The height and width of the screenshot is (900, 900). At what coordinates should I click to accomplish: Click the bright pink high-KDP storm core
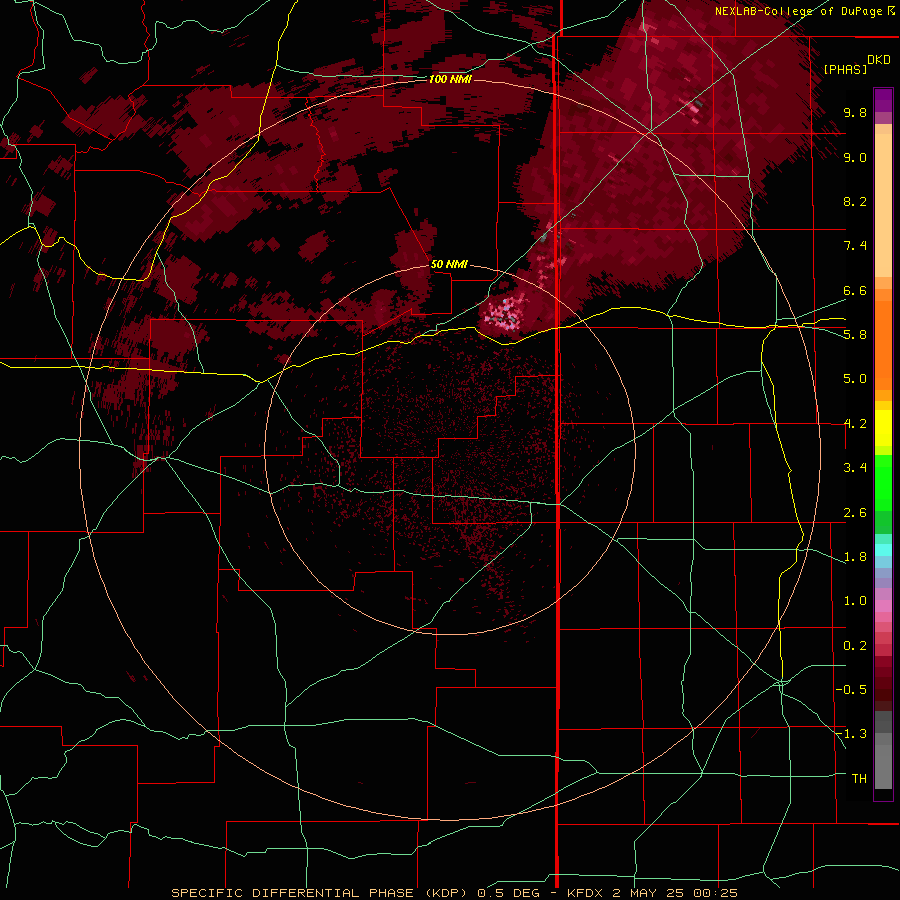click(x=505, y=313)
